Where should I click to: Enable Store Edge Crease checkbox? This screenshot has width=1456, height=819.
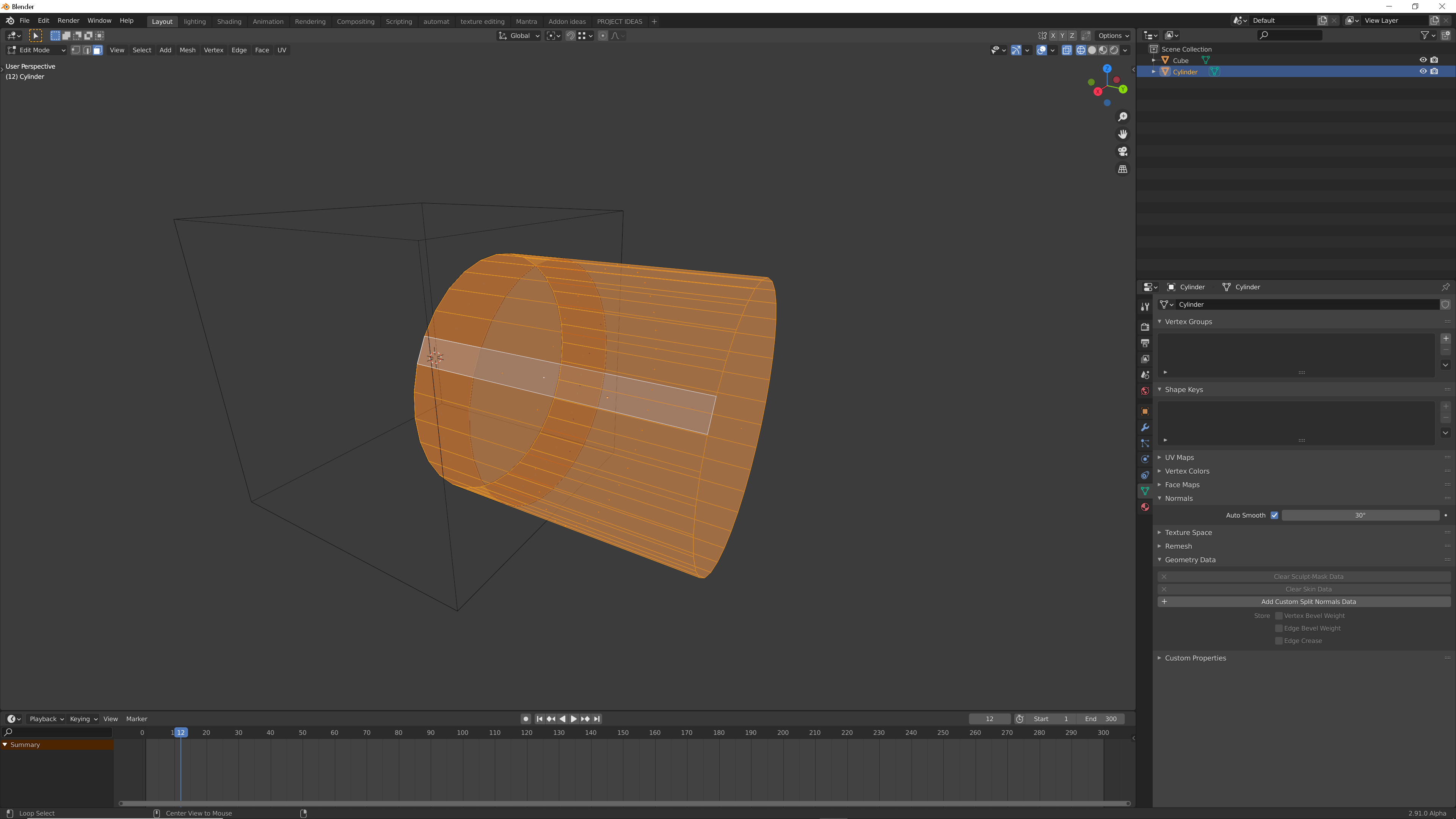(1279, 640)
